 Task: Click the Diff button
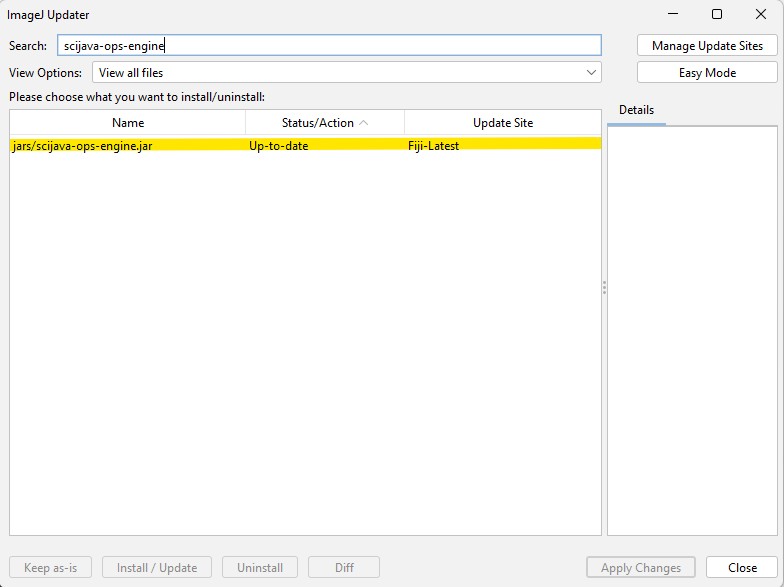(344, 567)
